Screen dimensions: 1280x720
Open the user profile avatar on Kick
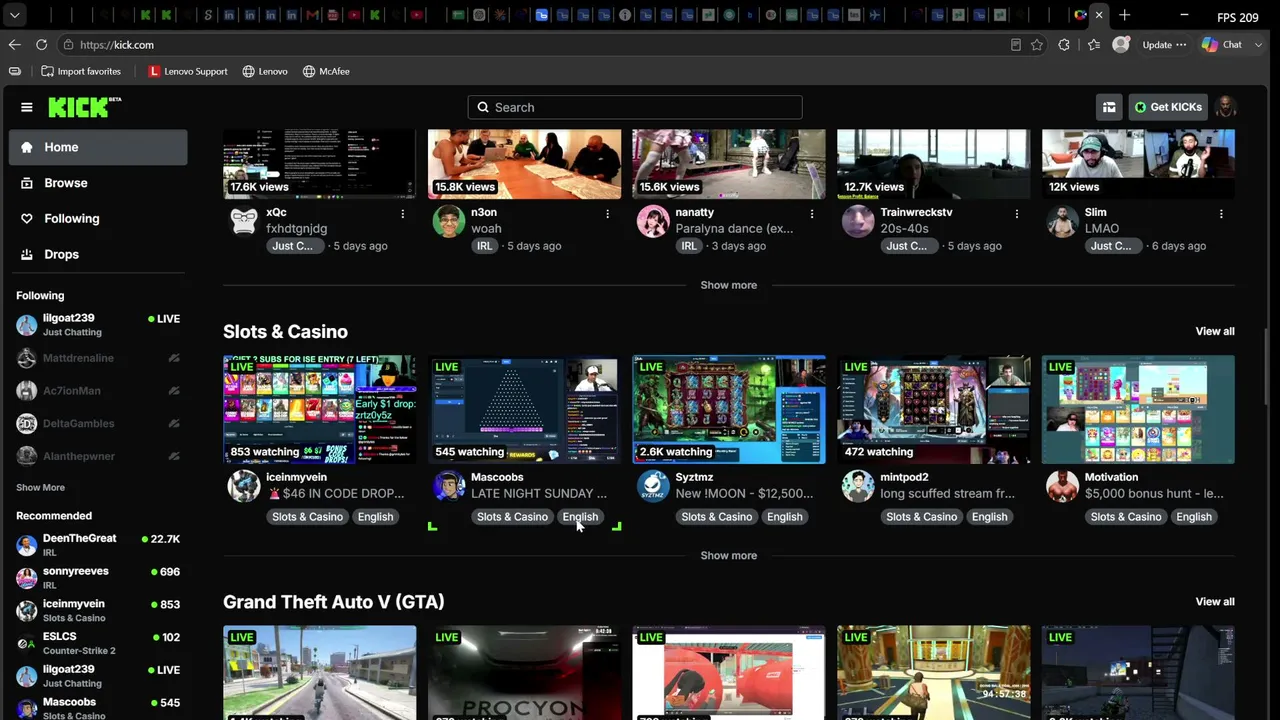pos(1225,107)
